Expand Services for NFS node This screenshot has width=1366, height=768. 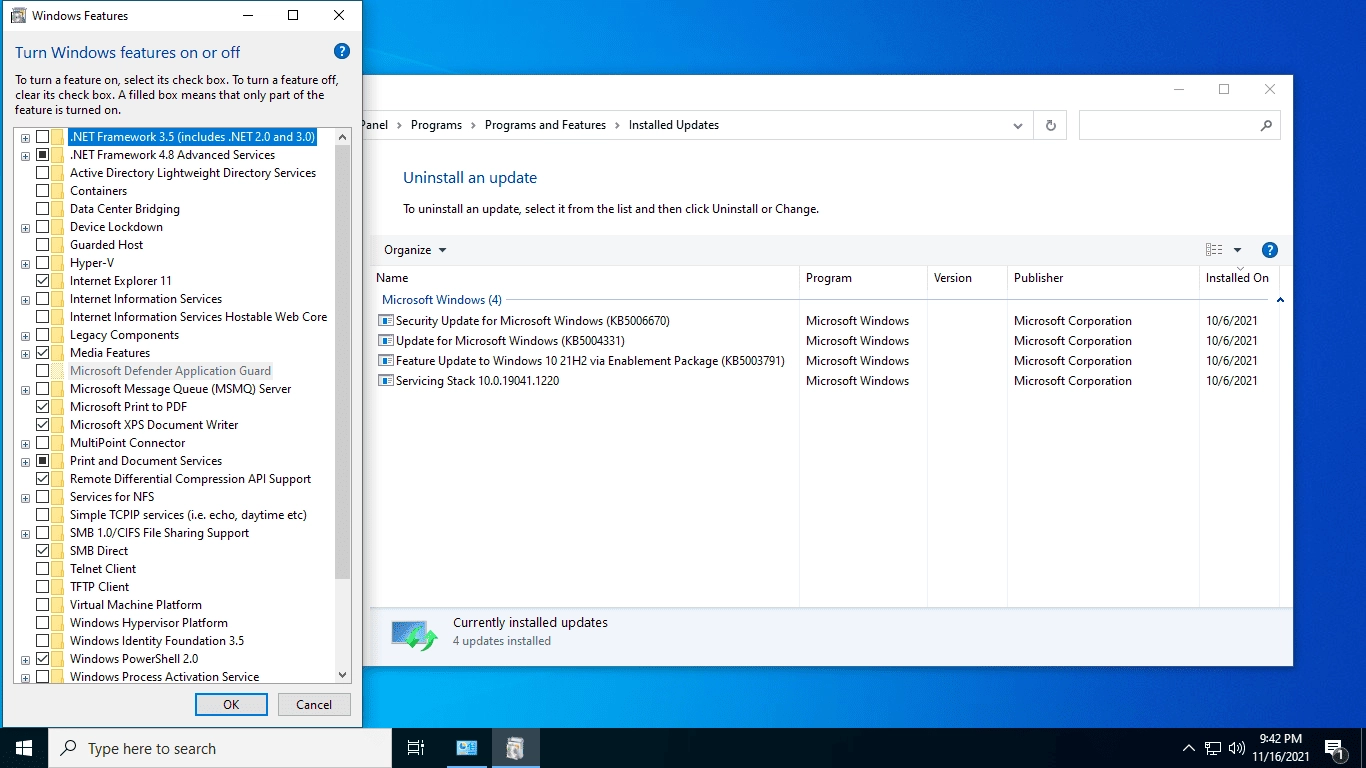(x=25, y=497)
